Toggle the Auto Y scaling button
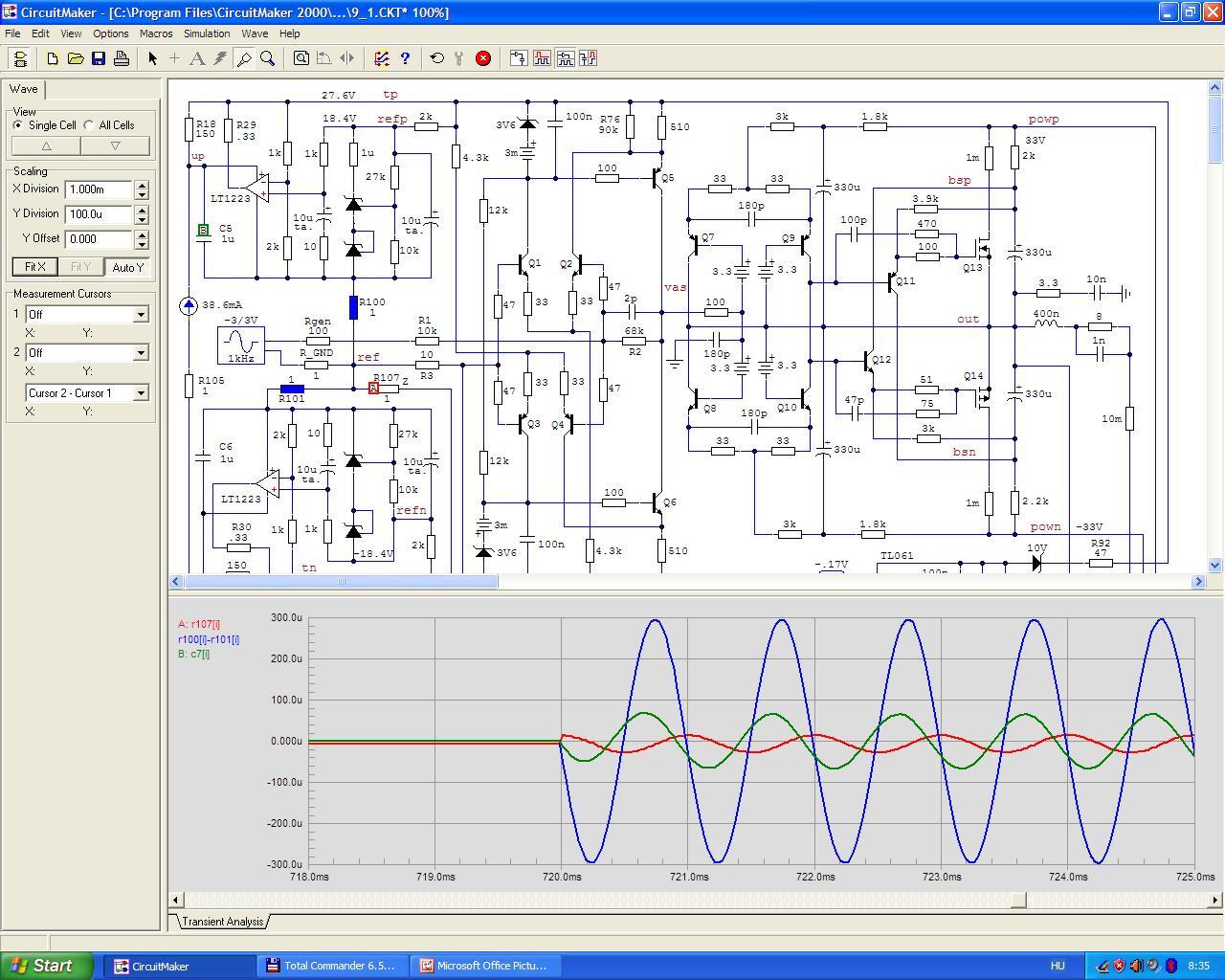Viewport: 1225px width, 980px height. pyautogui.click(x=127, y=267)
